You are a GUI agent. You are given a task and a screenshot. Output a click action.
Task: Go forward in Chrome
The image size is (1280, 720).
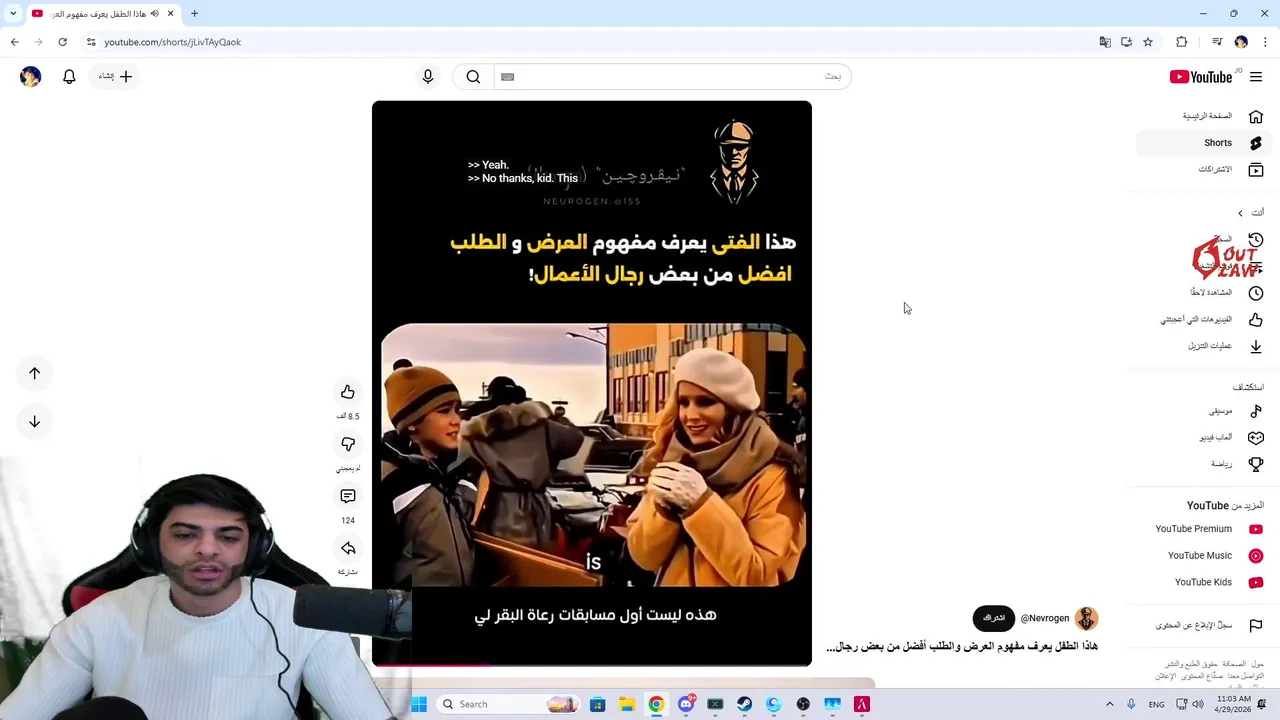(38, 42)
